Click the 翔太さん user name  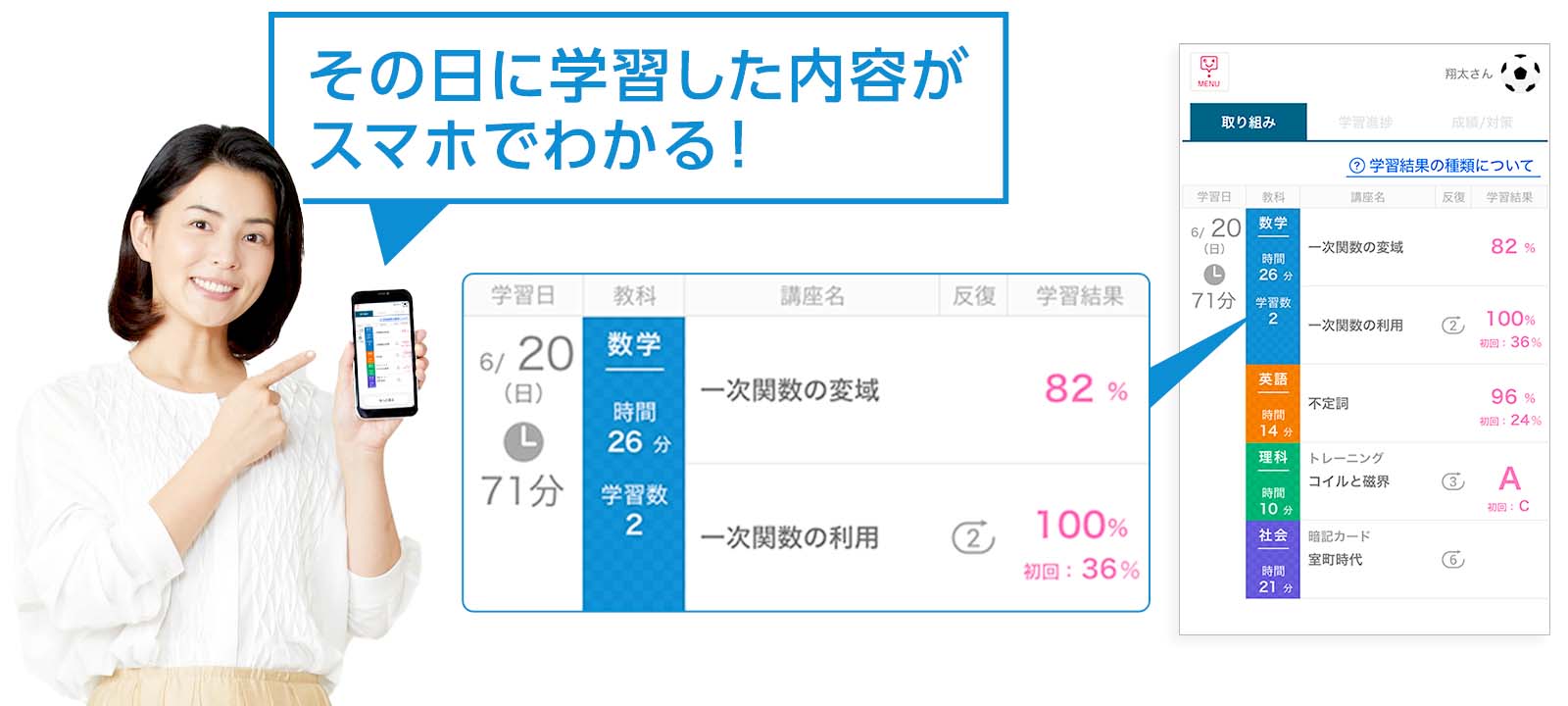pyautogui.click(x=1467, y=74)
